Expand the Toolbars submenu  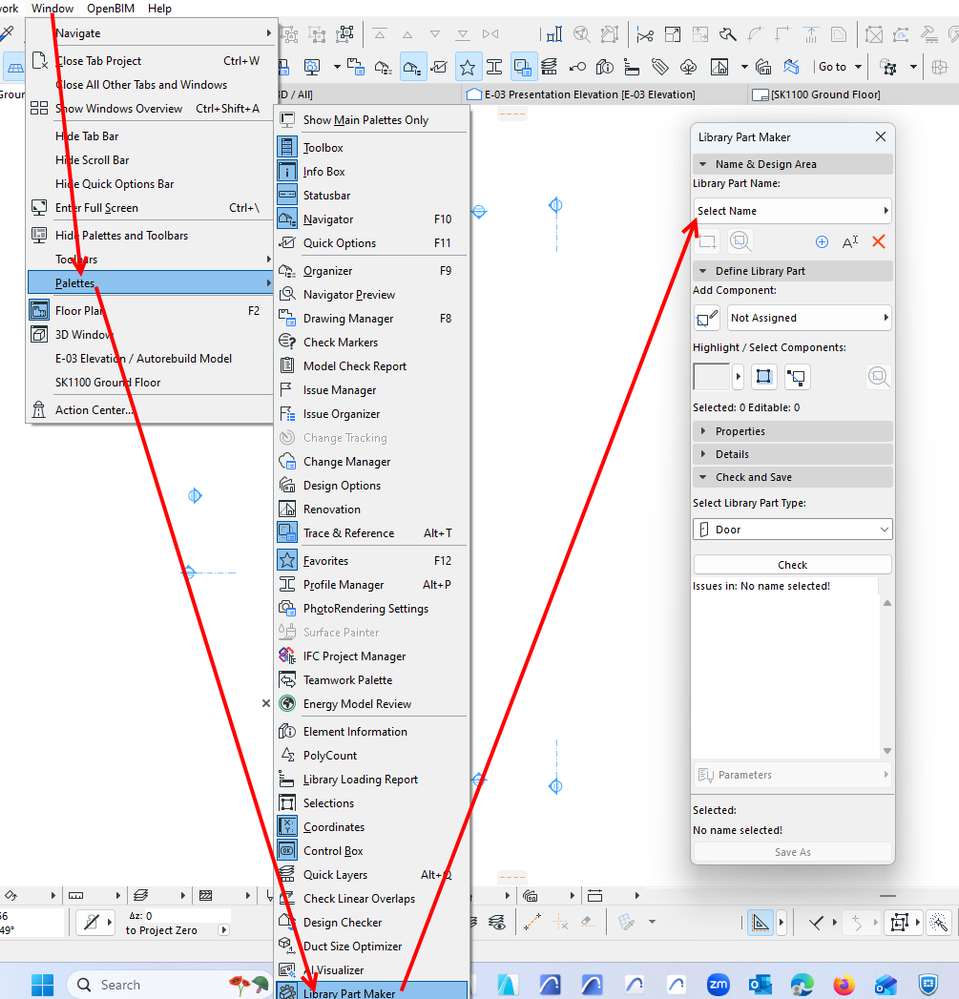pyautogui.click(x=150, y=259)
